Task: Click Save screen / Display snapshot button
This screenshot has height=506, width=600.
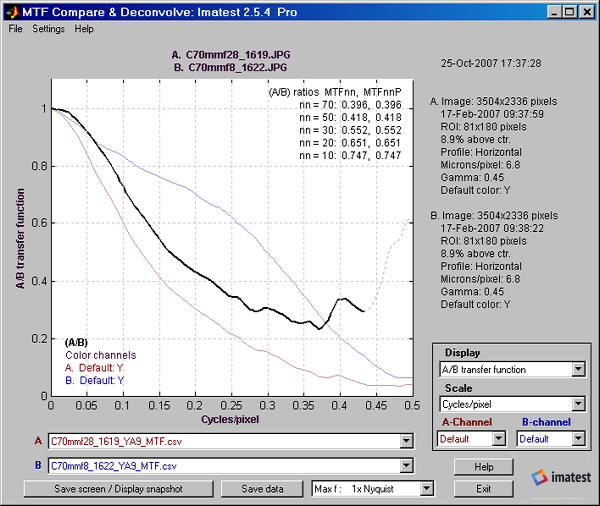Action: click(x=119, y=489)
